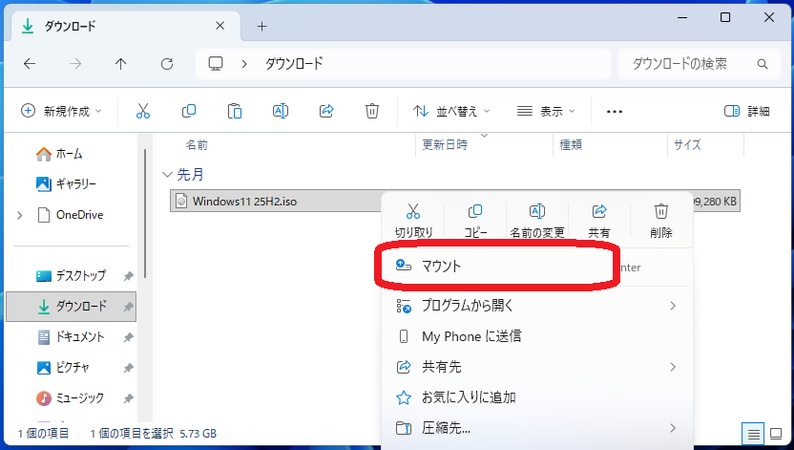This screenshot has width=794, height=450.
Task: Select the Windows11 25H2.iso file
Action: tap(244, 201)
